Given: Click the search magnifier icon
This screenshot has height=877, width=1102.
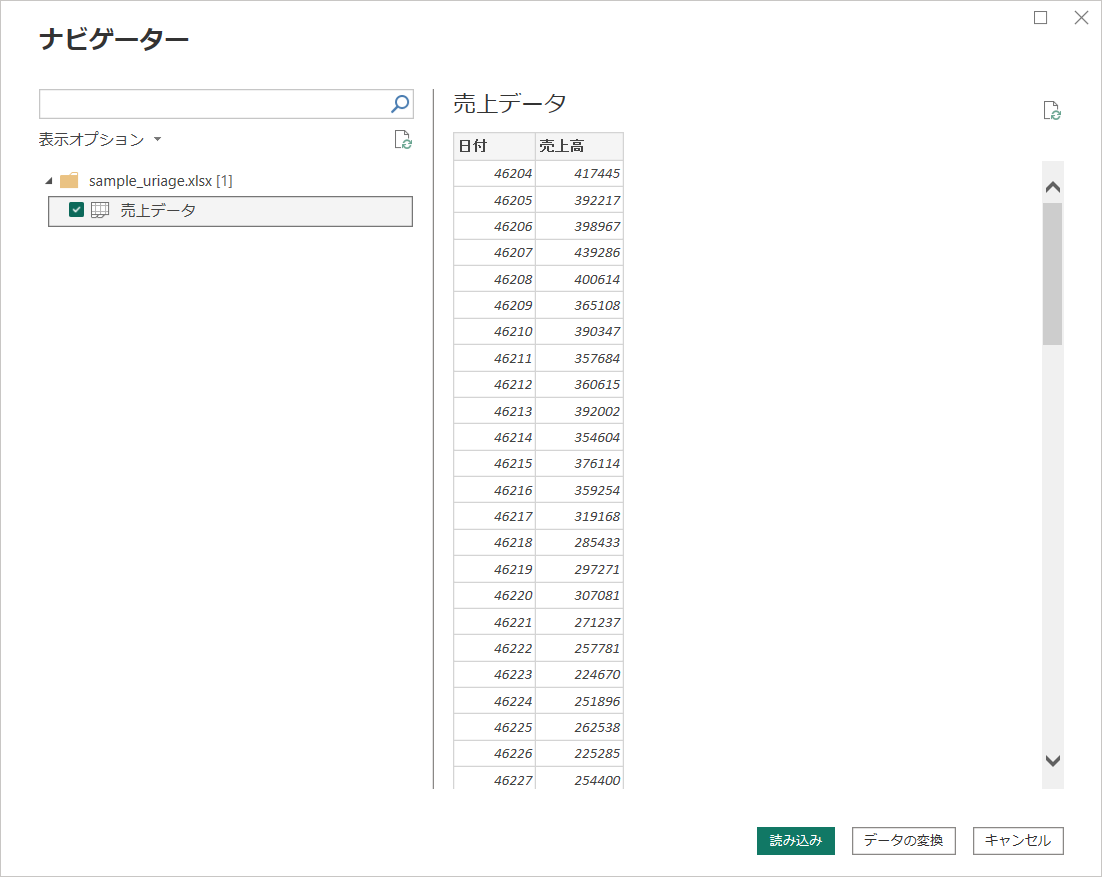Looking at the screenshot, I should click(400, 104).
